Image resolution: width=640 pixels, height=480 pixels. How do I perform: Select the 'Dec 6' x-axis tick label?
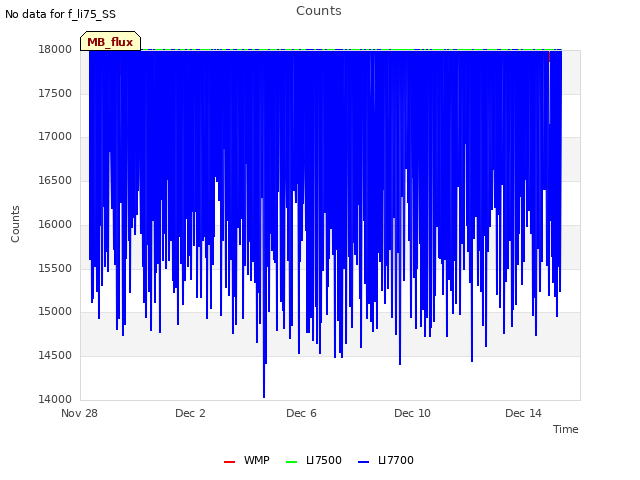[301, 413]
